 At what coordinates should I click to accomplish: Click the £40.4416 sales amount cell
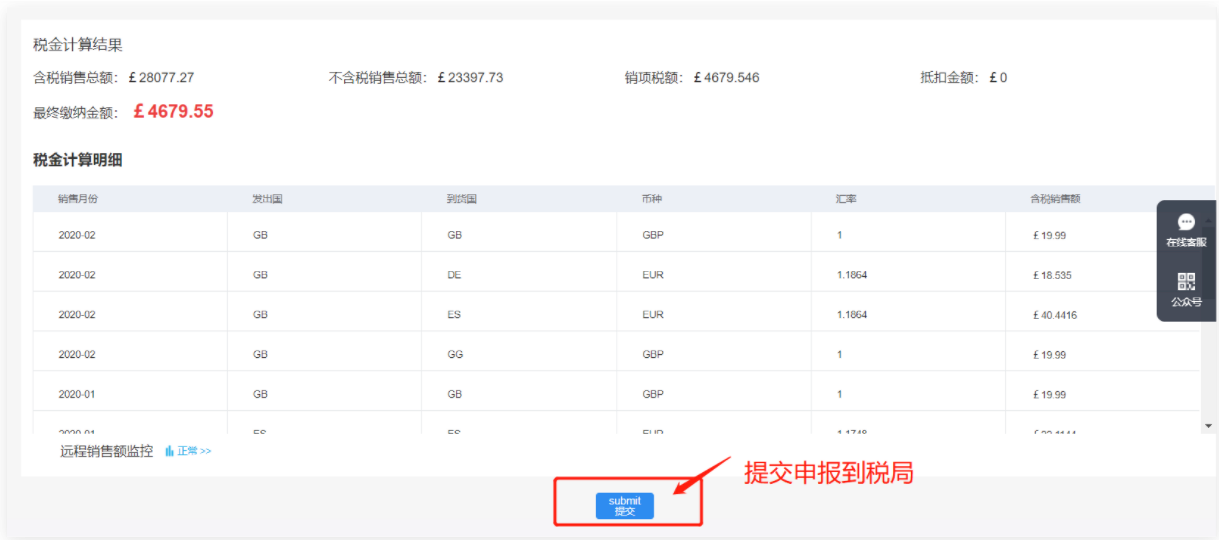1055,315
